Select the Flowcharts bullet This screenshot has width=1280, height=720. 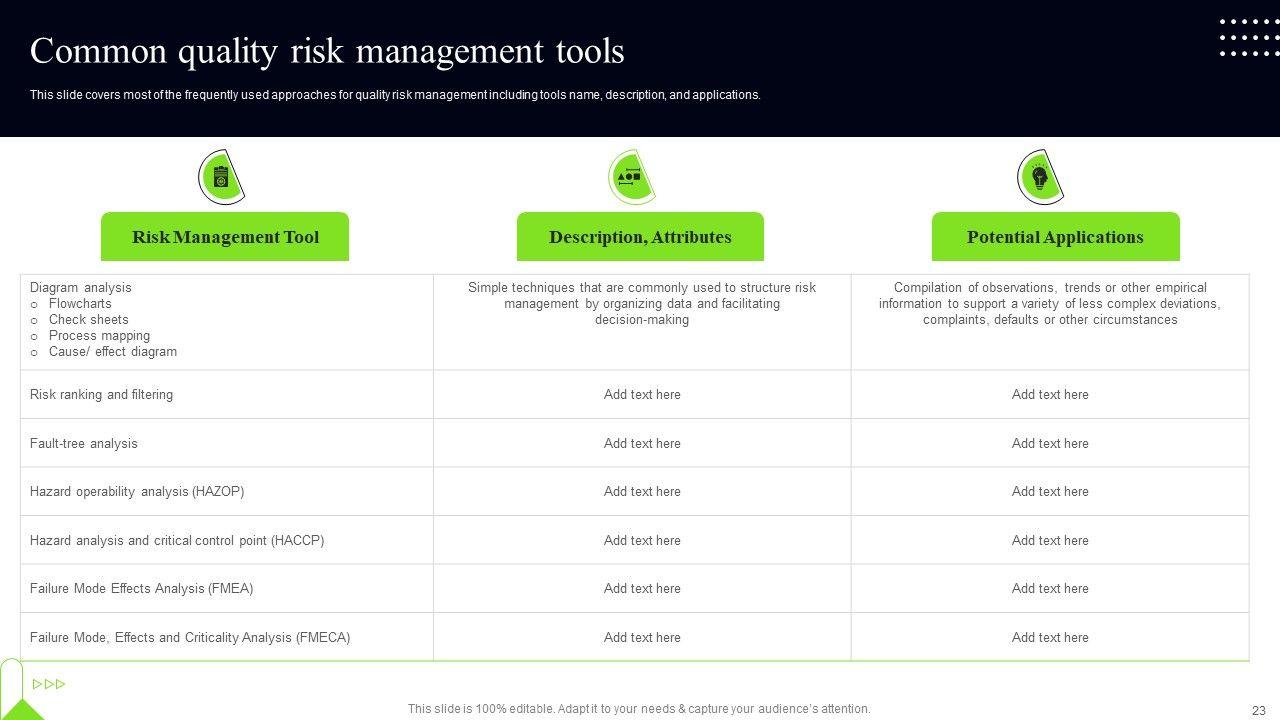[80, 303]
